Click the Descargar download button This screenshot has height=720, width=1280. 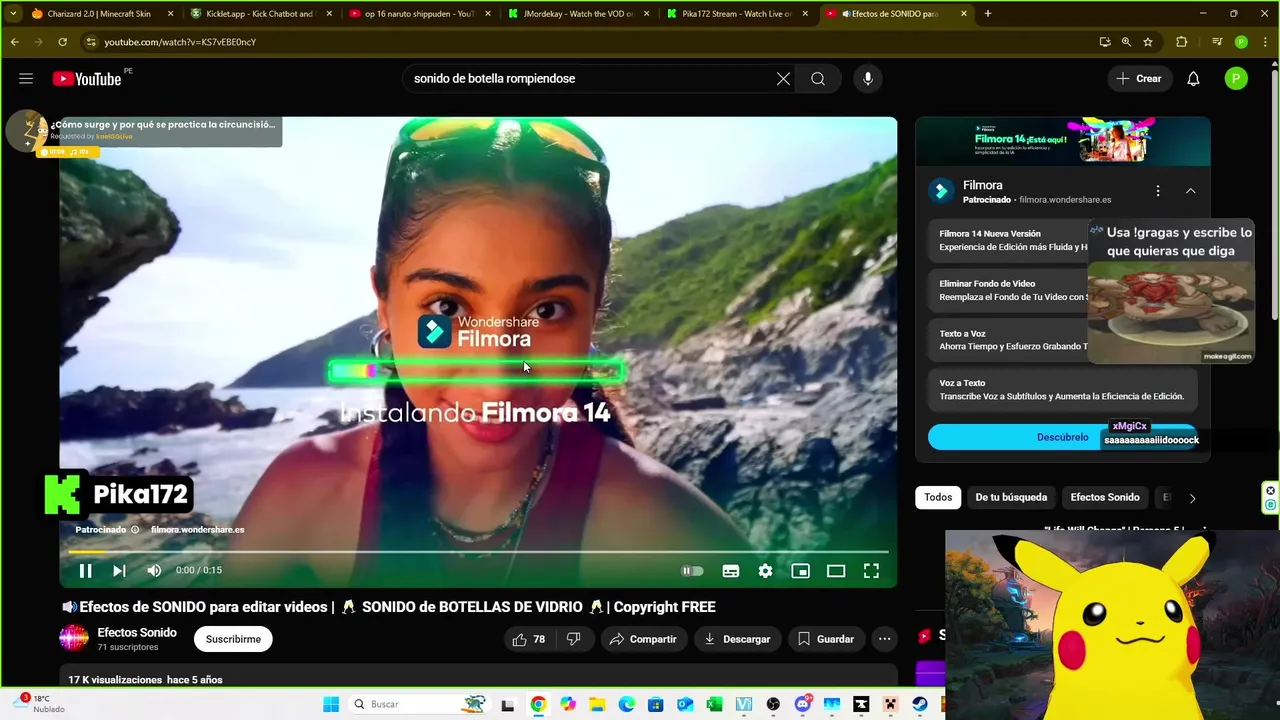click(x=737, y=639)
